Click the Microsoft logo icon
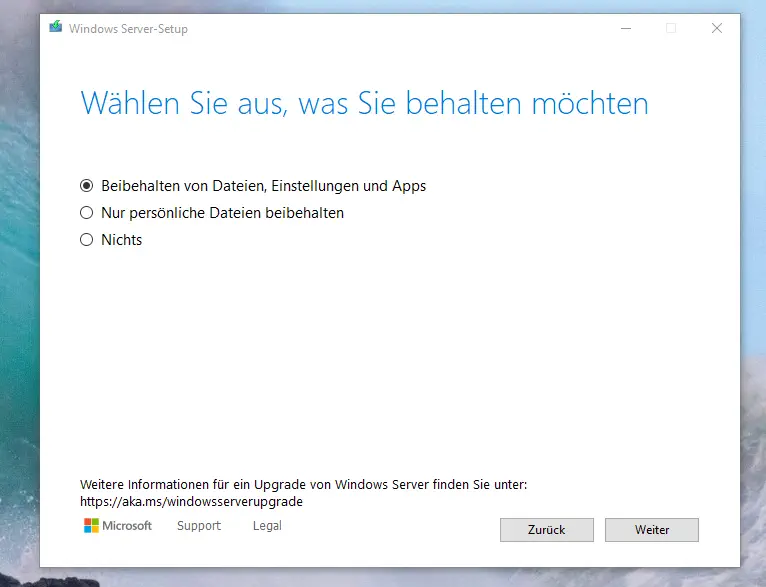Screen dimensions: 766x587 (91, 526)
